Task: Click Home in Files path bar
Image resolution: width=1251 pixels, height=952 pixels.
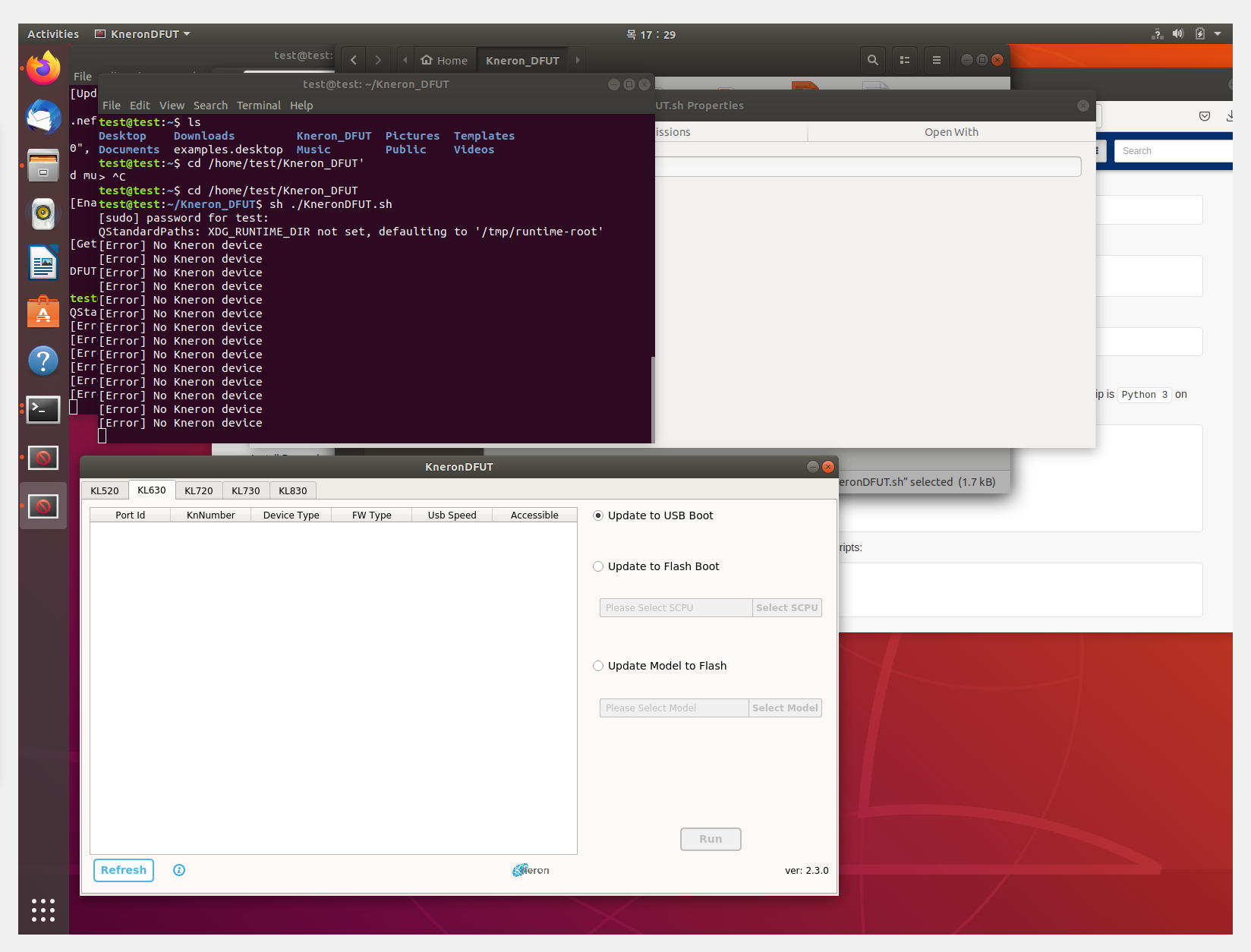Action: [445, 60]
